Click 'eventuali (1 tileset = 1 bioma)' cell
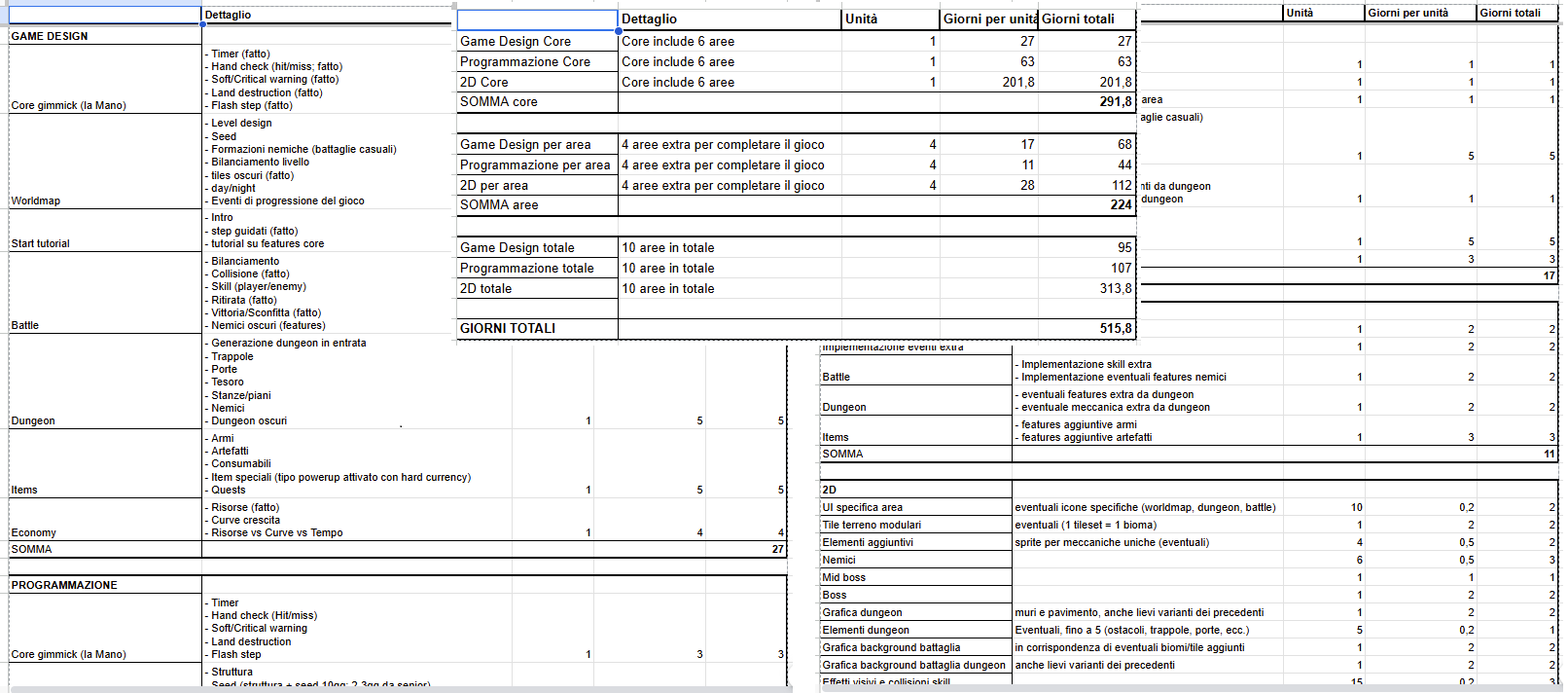 [x=1148, y=525]
